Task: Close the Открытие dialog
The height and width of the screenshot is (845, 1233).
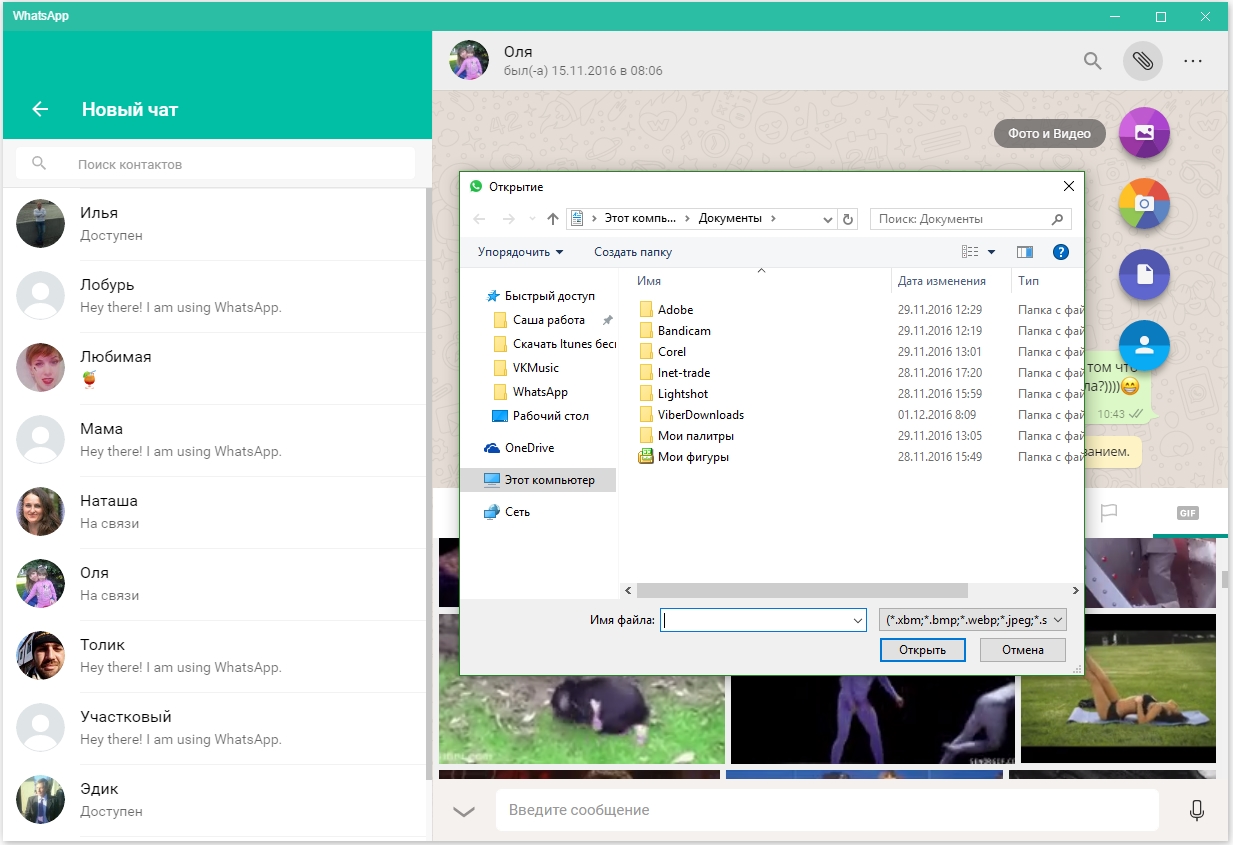Action: (1068, 186)
